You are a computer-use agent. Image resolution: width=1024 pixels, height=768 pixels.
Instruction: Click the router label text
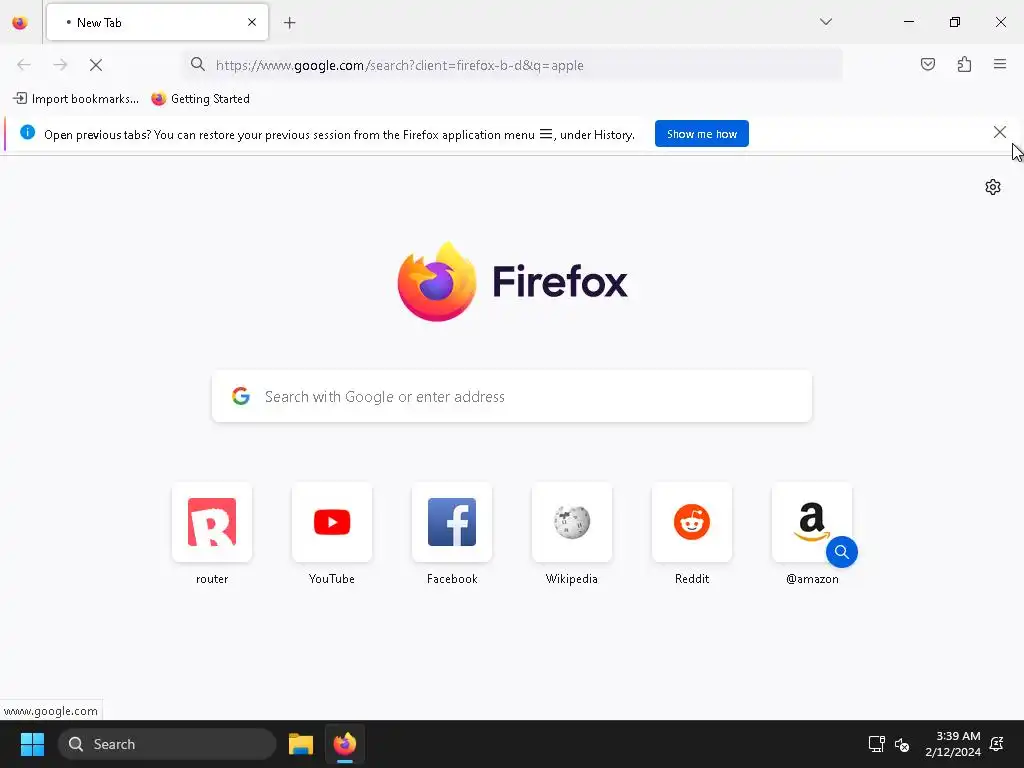(212, 579)
